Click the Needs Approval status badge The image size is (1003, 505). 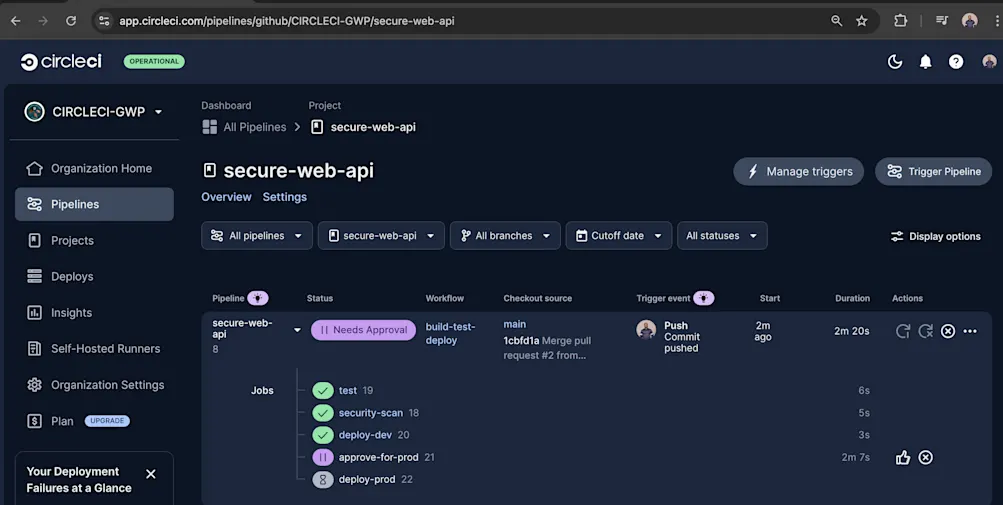[363, 330]
